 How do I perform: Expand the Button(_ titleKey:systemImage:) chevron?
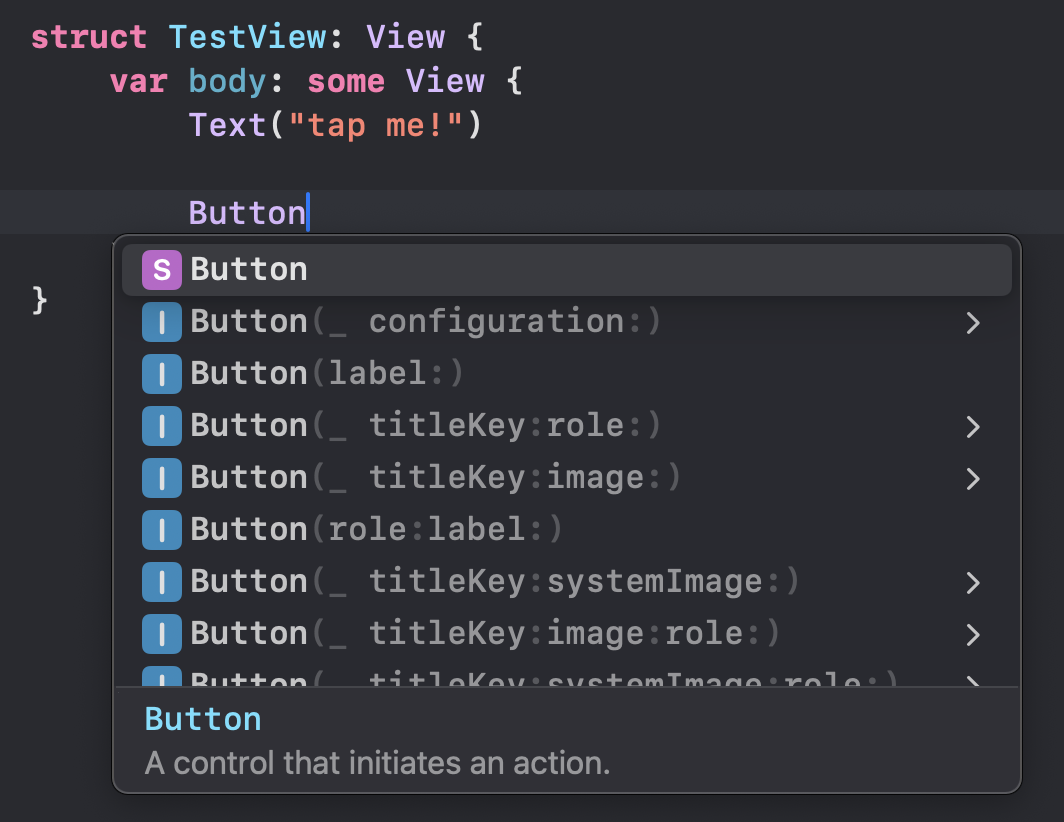pyautogui.click(x=972, y=582)
